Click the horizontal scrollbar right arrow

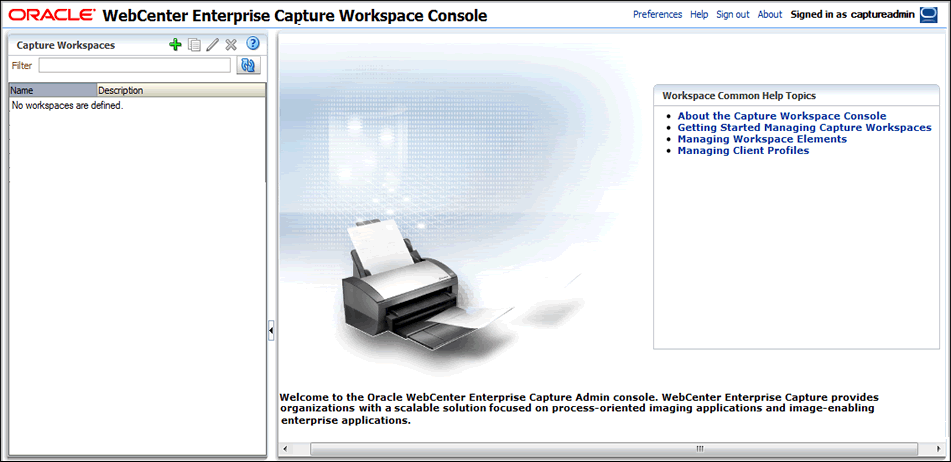pyautogui.click(x=938, y=449)
